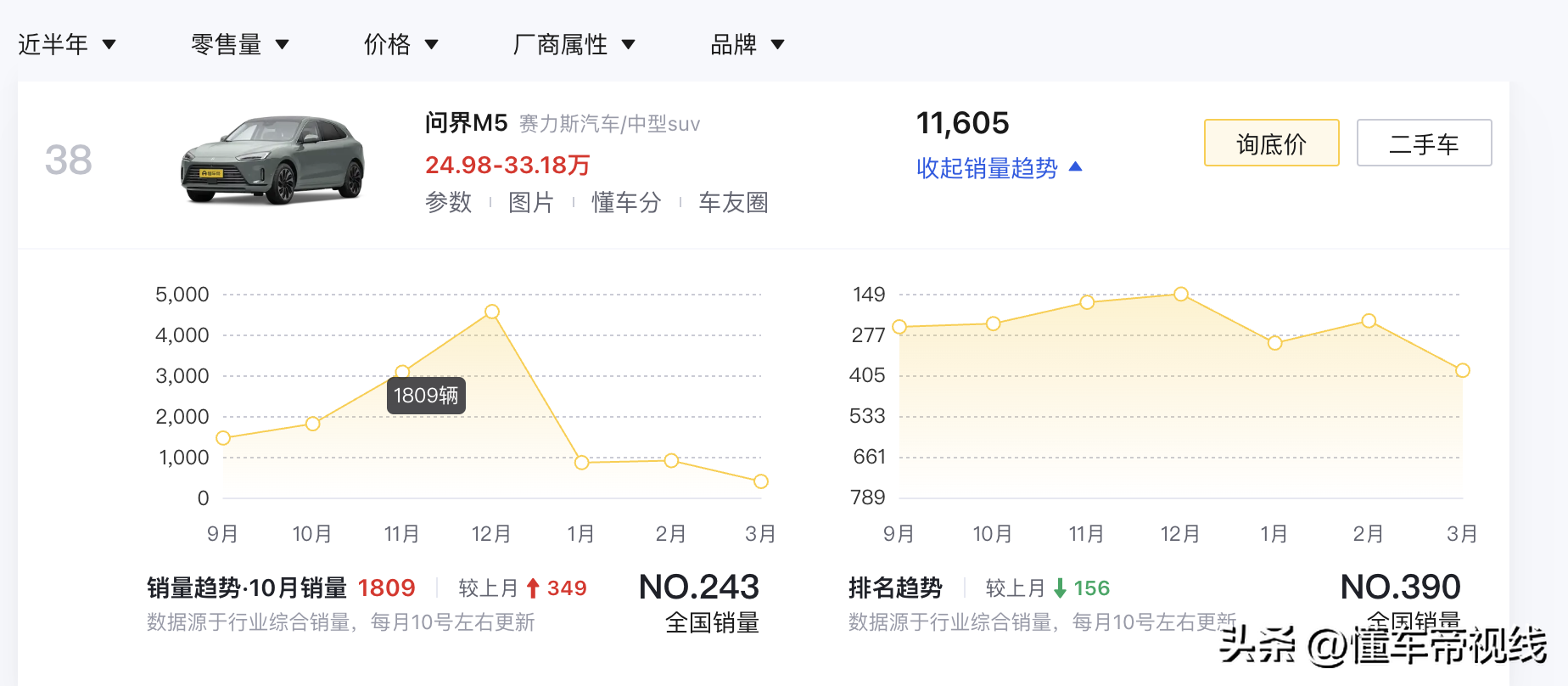Open the 零售量 filter dropdown

pos(240,44)
